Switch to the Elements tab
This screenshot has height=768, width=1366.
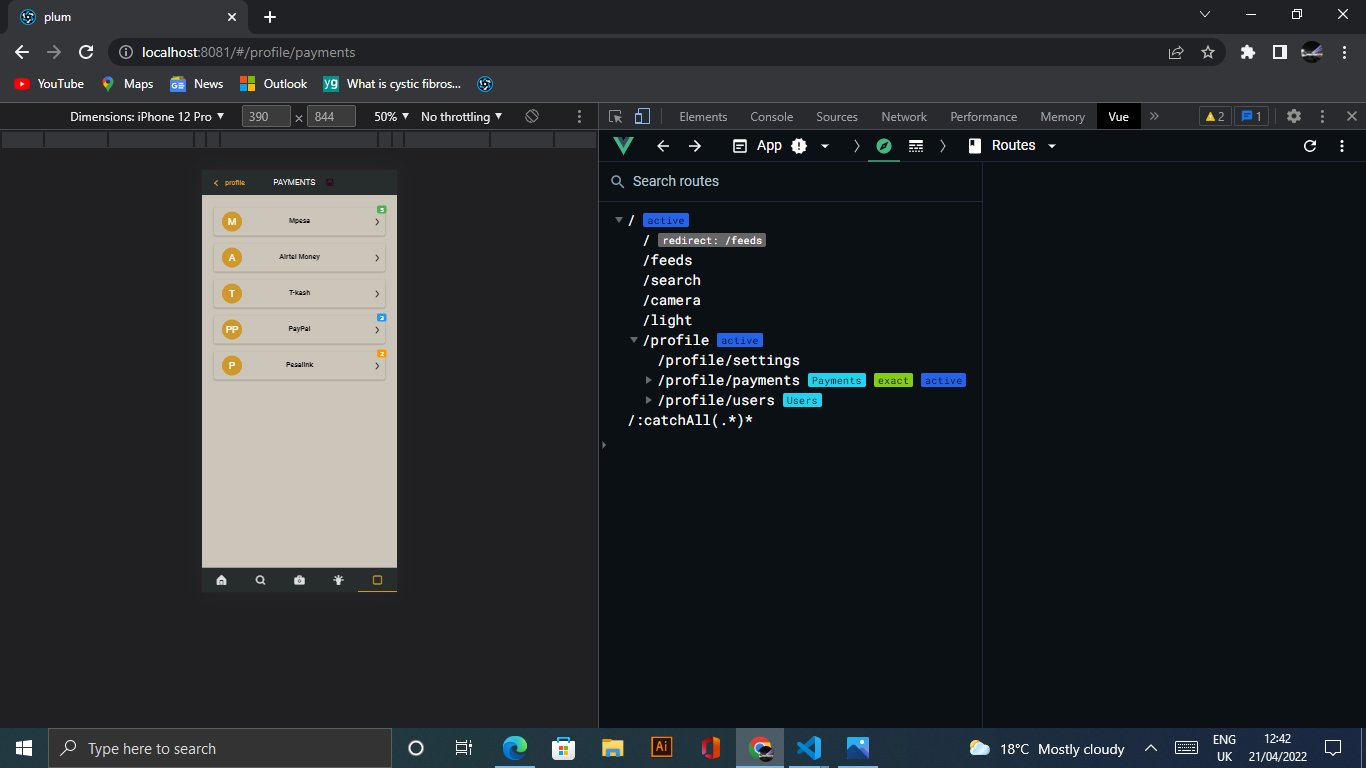703,117
